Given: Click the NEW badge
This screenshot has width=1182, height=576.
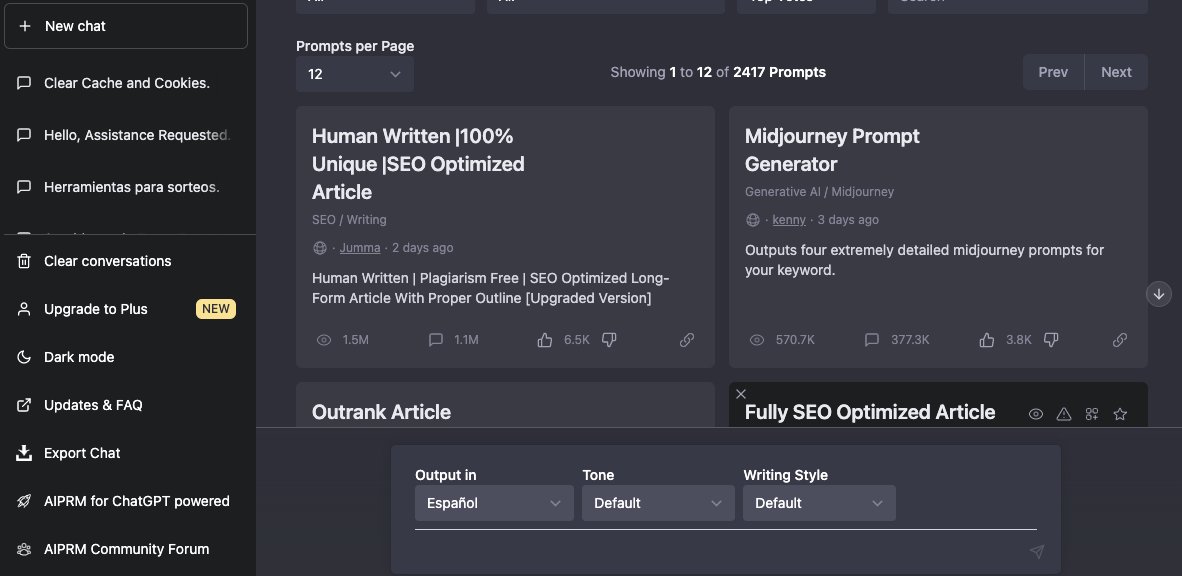Looking at the screenshot, I should pyautogui.click(x=216, y=309).
